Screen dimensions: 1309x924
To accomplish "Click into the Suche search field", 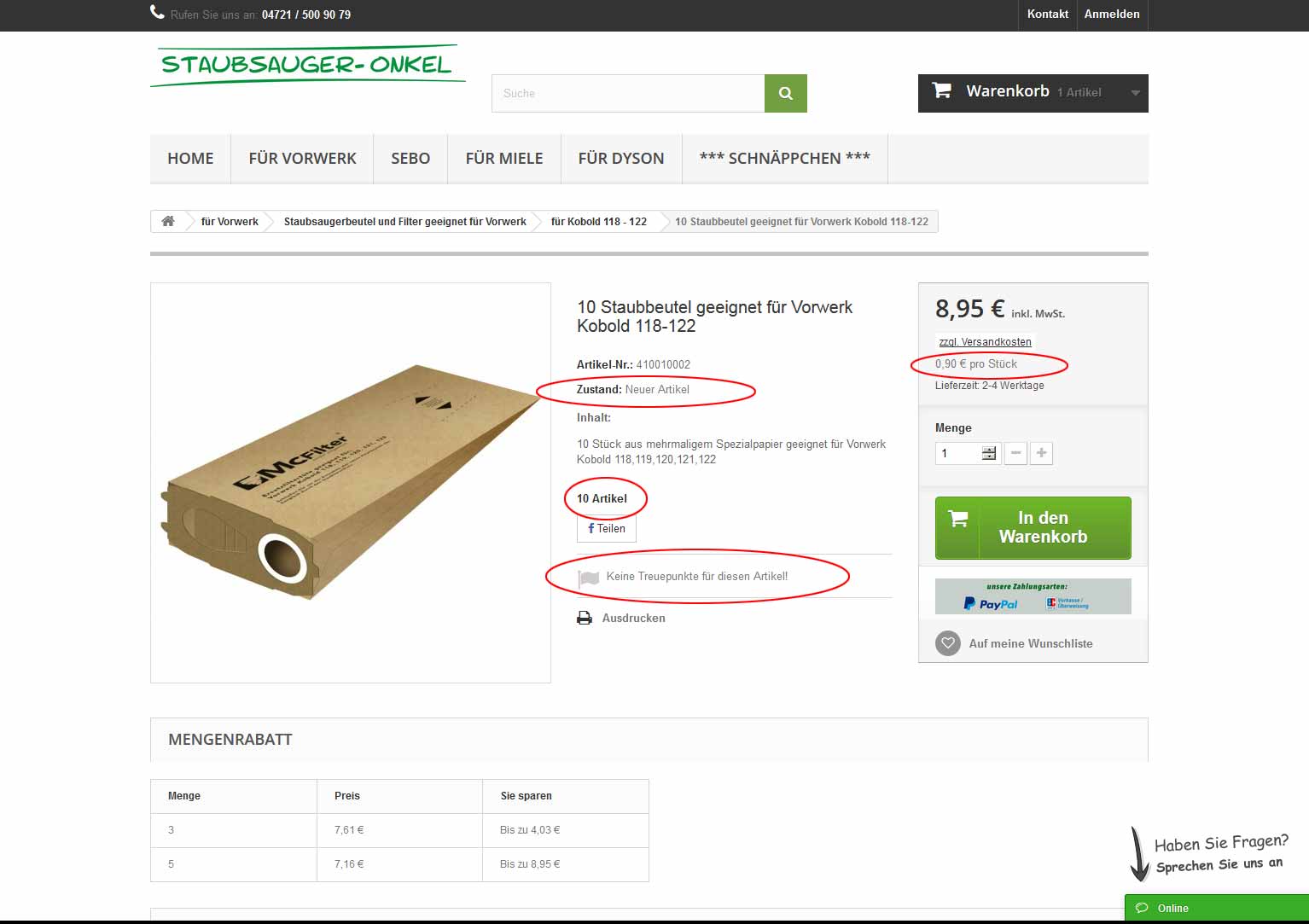I will 628,93.
